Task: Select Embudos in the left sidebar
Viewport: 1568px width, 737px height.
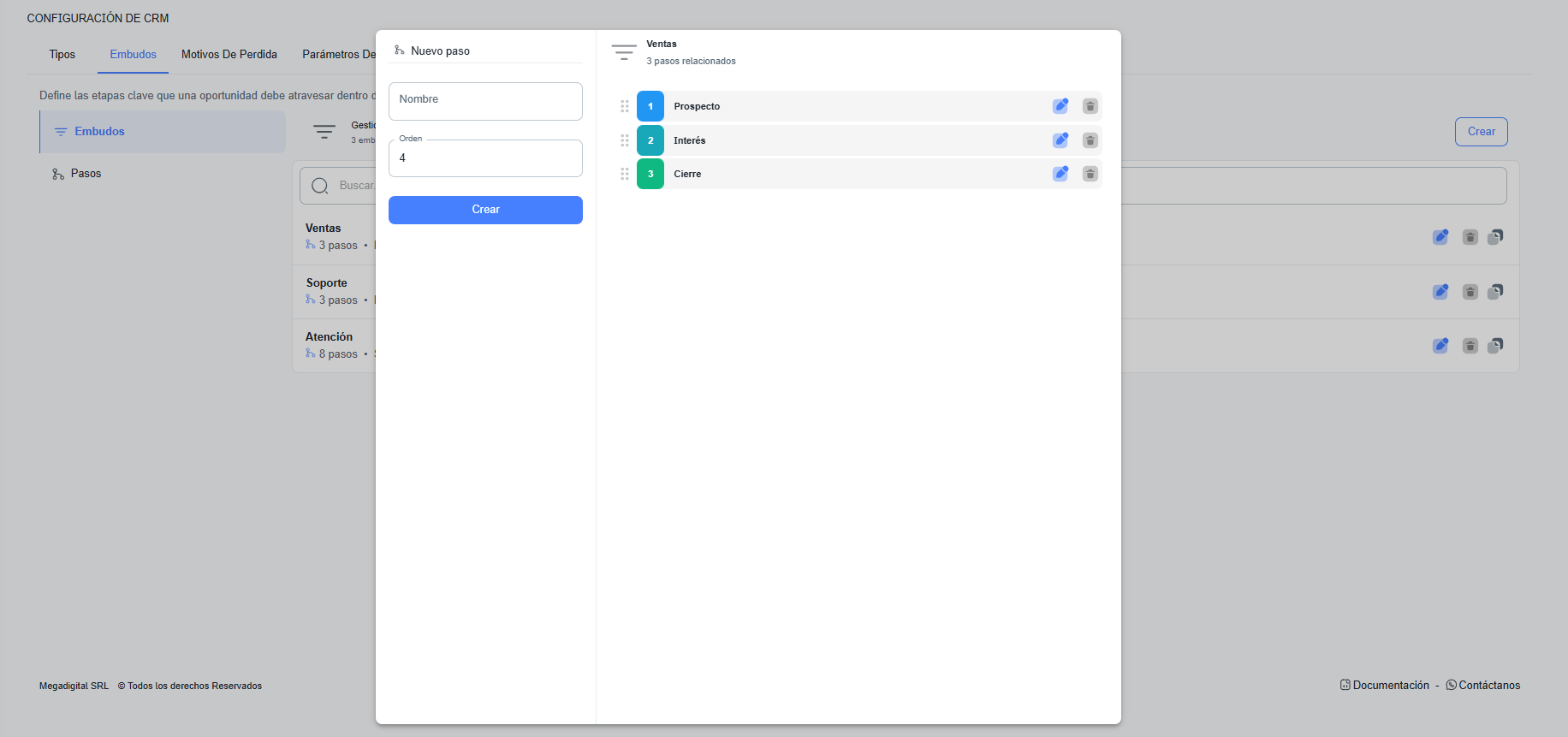Action: tap(99, 132)
